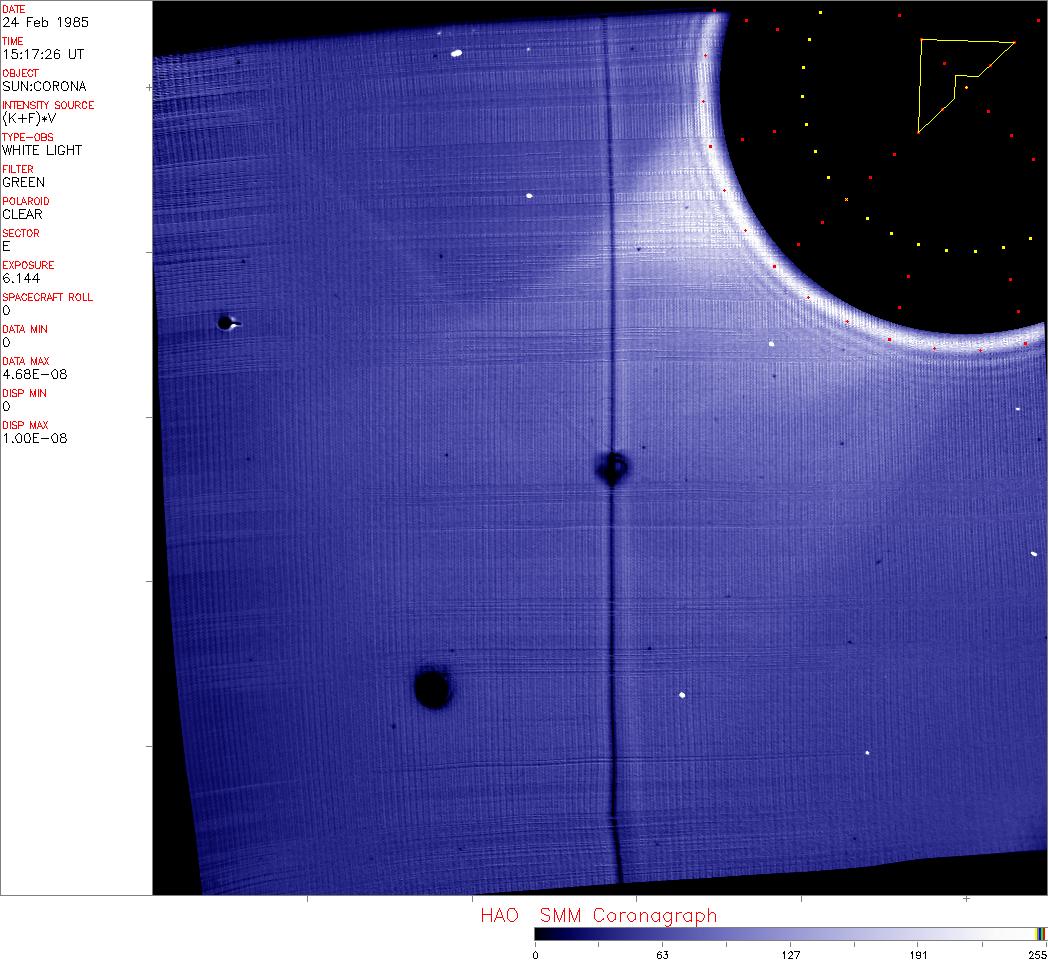
Task: Click the yellow end of the color bar
Action: [x=1039, y=934]
